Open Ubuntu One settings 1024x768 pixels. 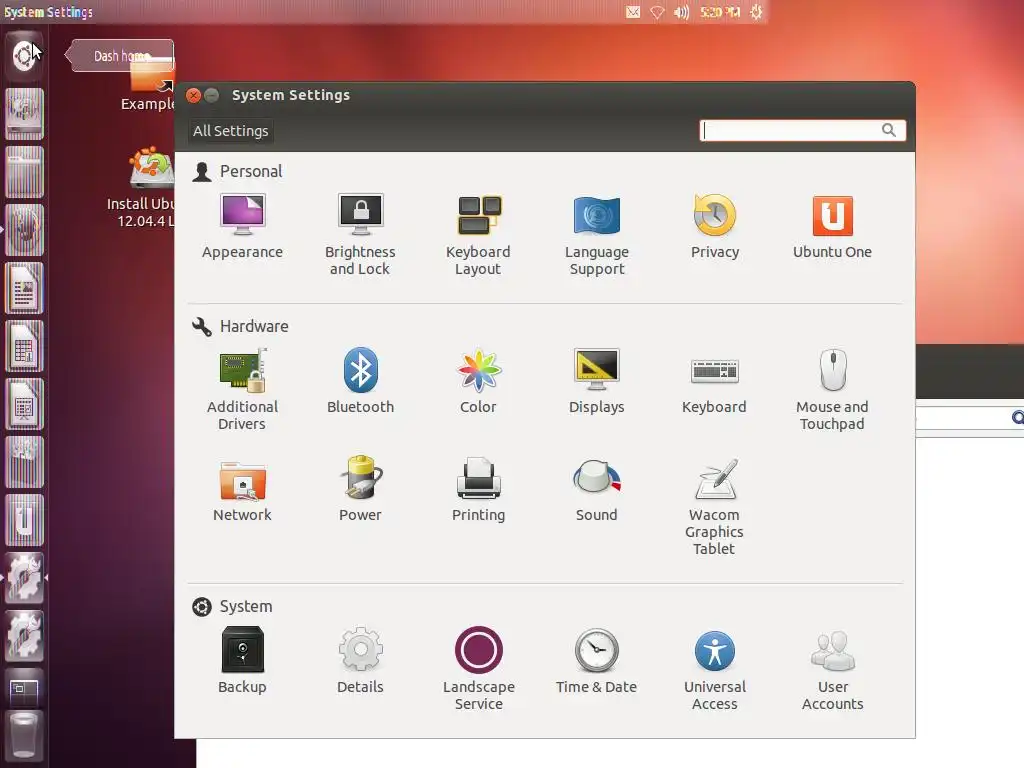(832, 227)
